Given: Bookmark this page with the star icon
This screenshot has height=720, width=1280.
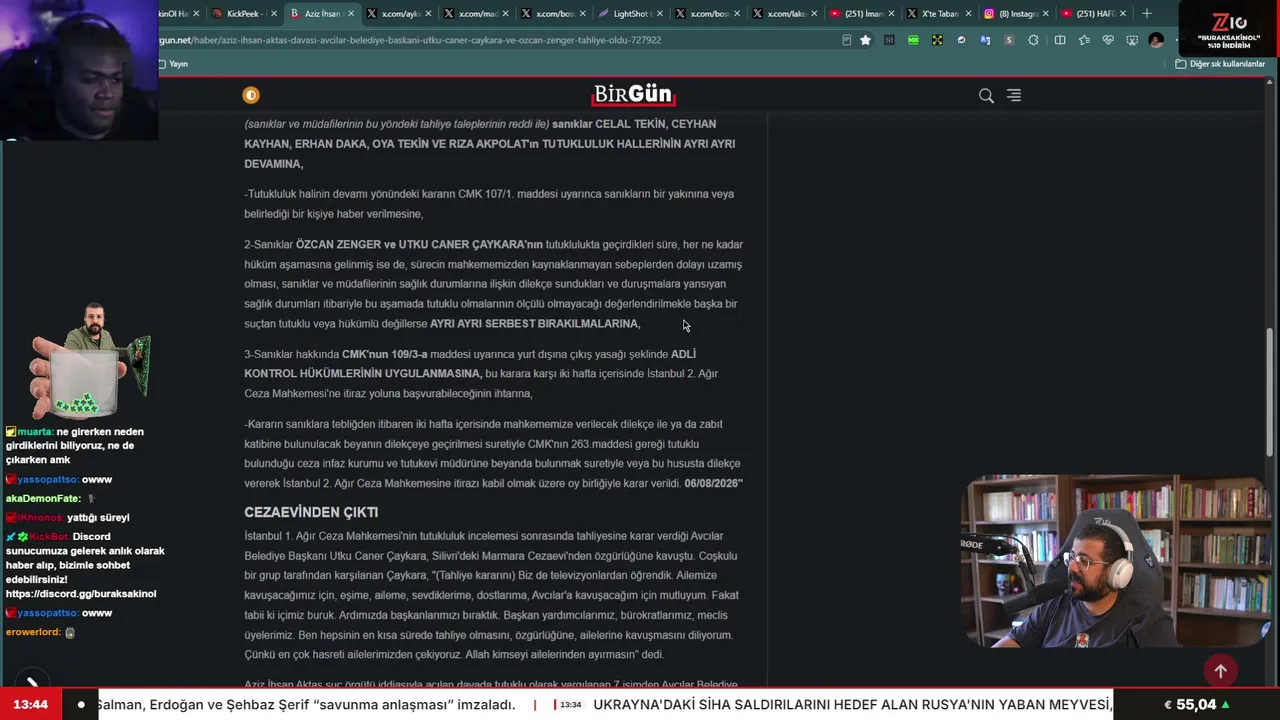Looking at the screenshot, I should tap(865, 40).
